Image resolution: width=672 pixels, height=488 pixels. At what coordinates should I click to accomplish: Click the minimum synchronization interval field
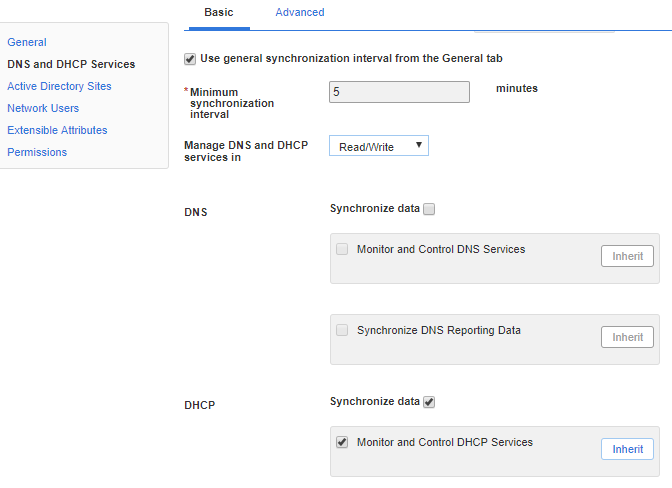[399, 92]
